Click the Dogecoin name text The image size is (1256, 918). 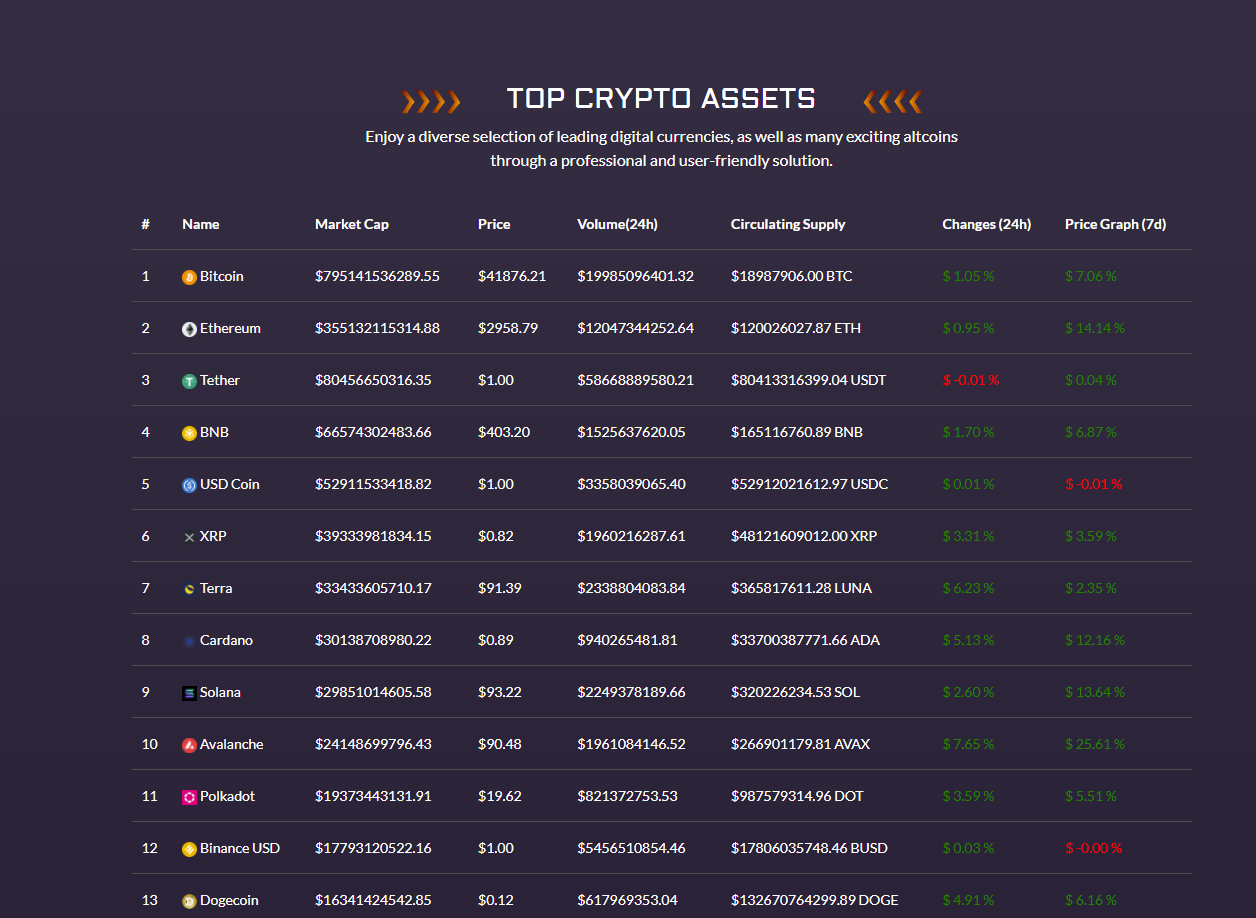pyautogui.click(x=229, y=900)
